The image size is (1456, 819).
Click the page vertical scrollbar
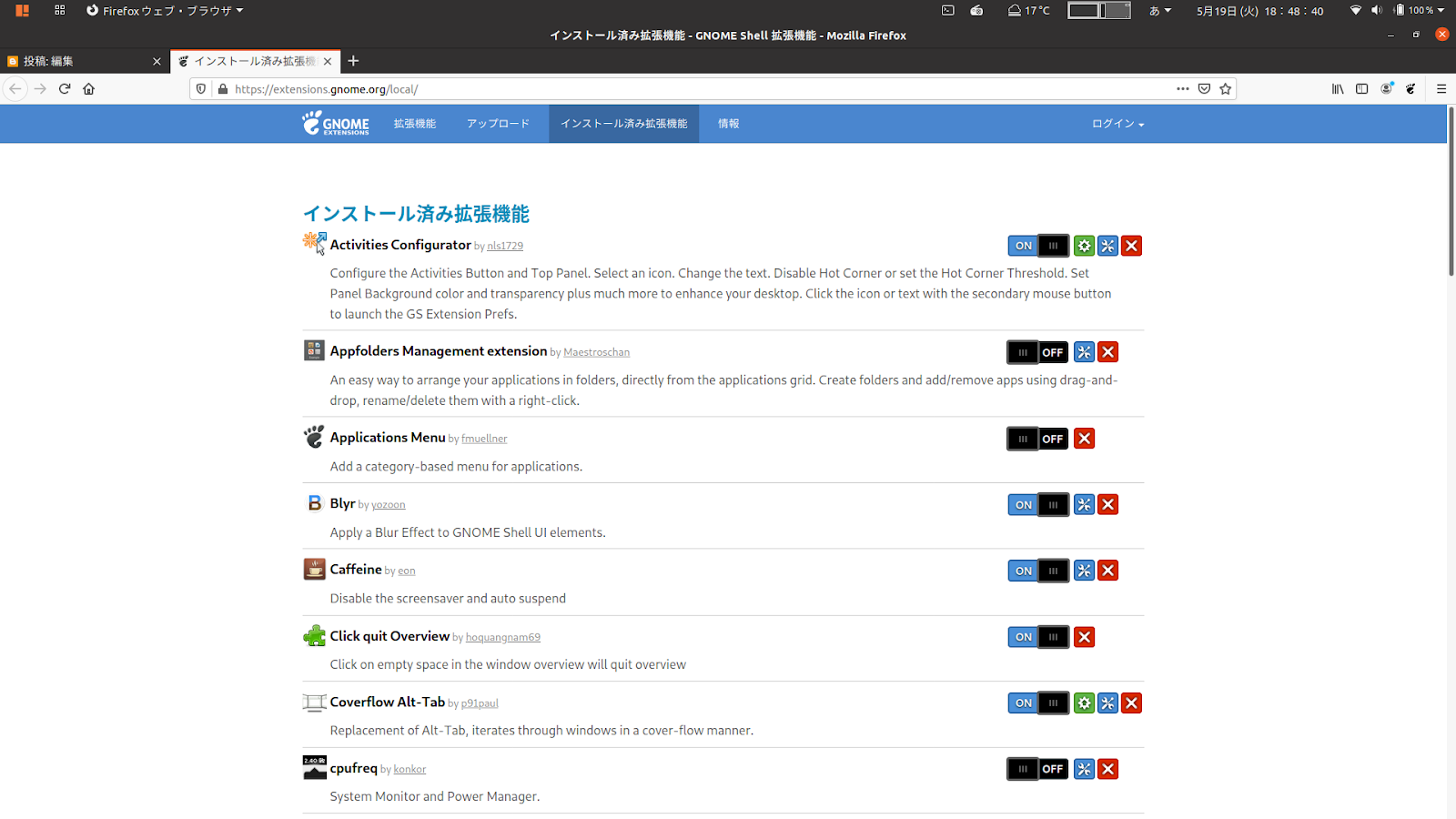pyautogui.click(x=1451, y=191)
